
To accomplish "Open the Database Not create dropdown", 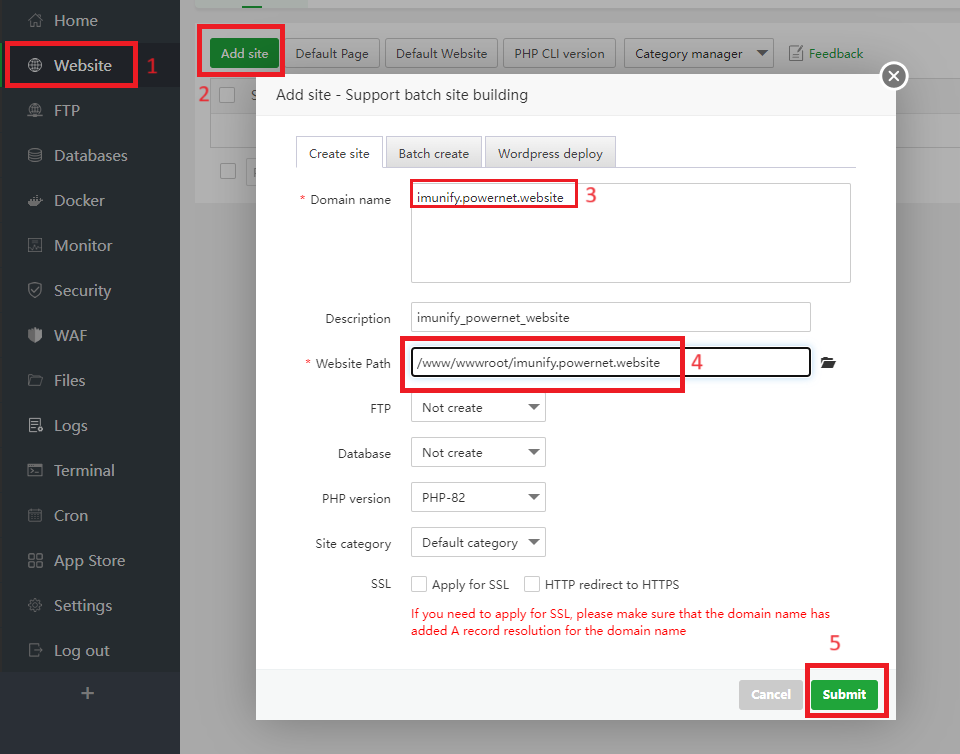I will (478, 453).
